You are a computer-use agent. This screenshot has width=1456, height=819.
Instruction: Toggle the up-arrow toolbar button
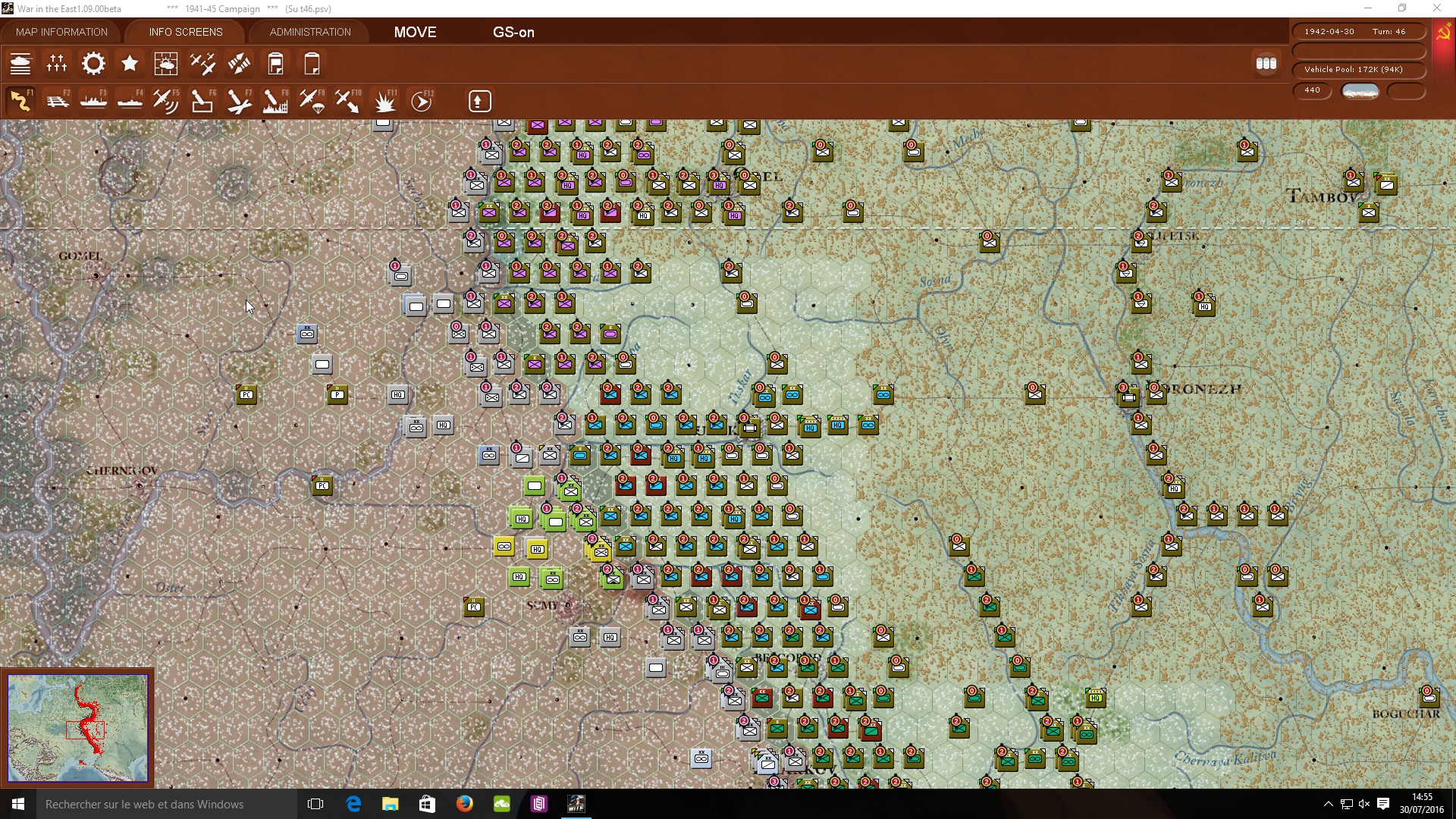coord(479,101)
